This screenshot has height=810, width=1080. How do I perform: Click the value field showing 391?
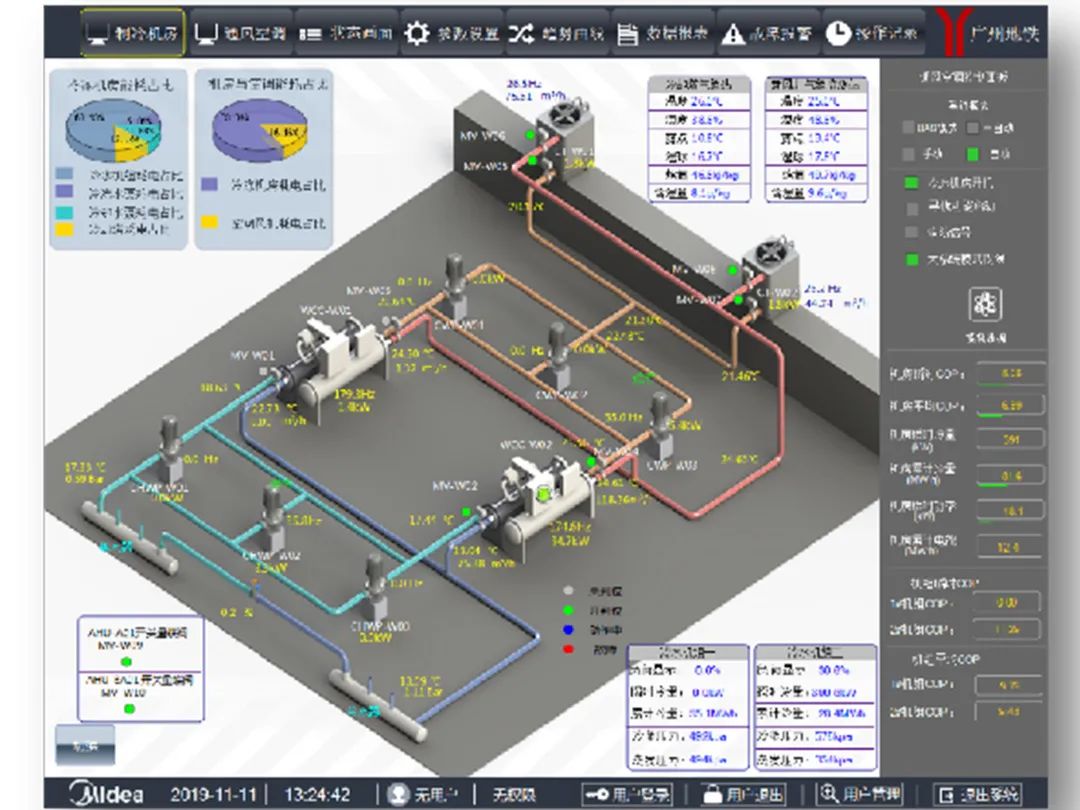pos(1010,439)
